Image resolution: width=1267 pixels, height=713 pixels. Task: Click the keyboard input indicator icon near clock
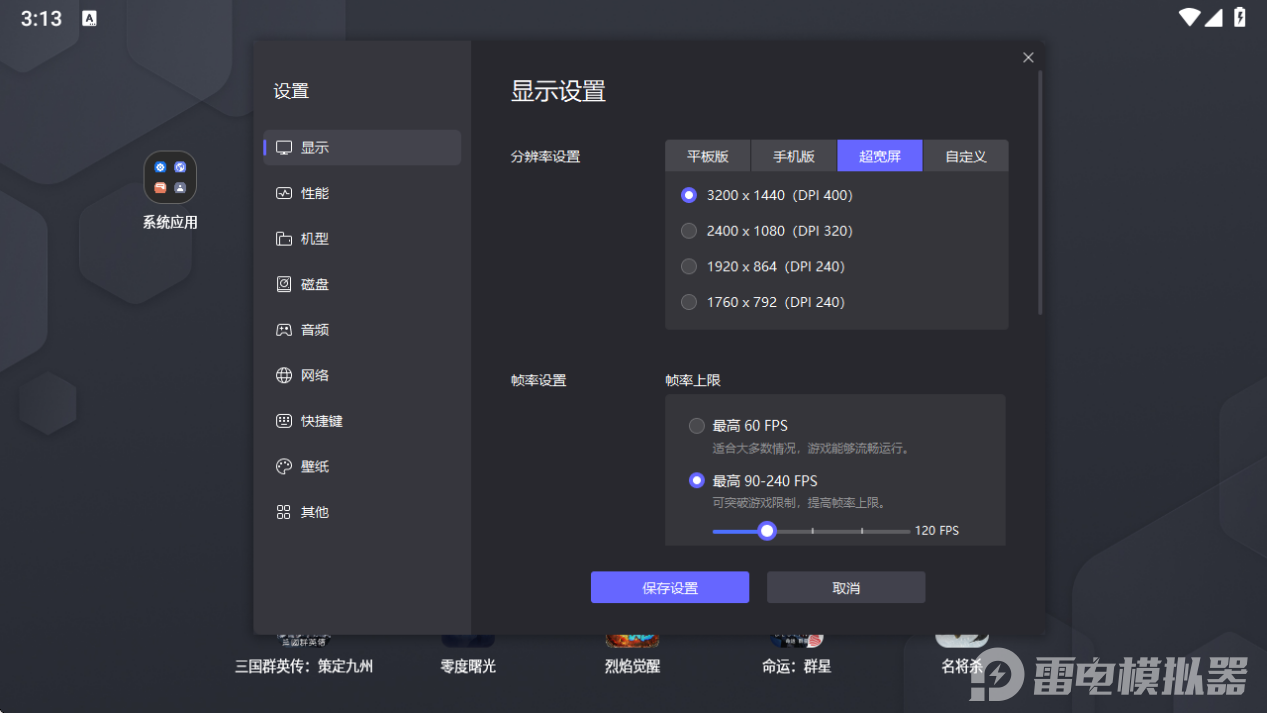(89, 18)
